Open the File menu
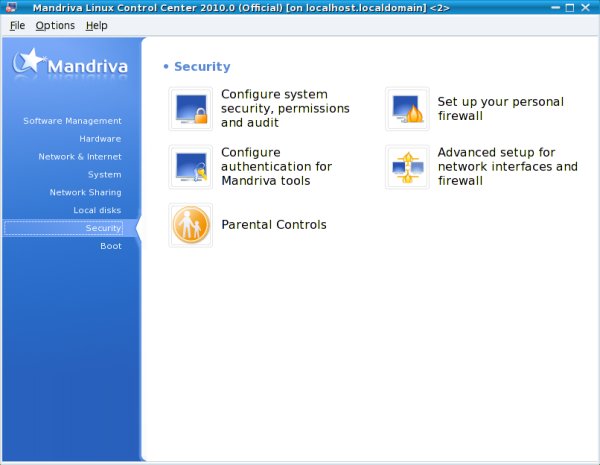The height and width of the screenshot is (465, 600). [17, 26]
